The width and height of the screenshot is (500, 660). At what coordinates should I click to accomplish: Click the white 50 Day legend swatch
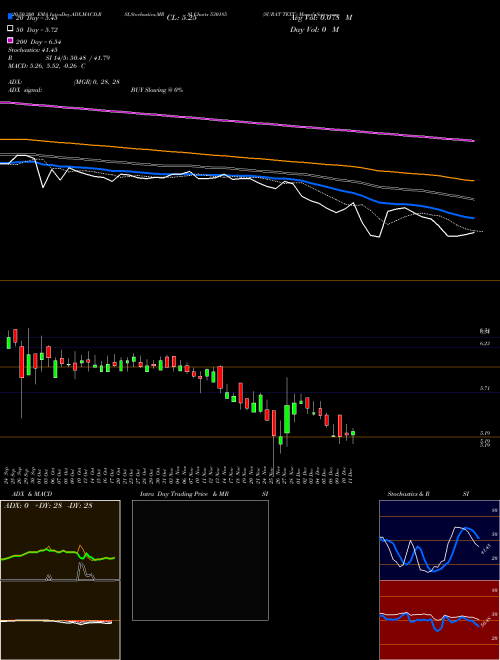10,29
